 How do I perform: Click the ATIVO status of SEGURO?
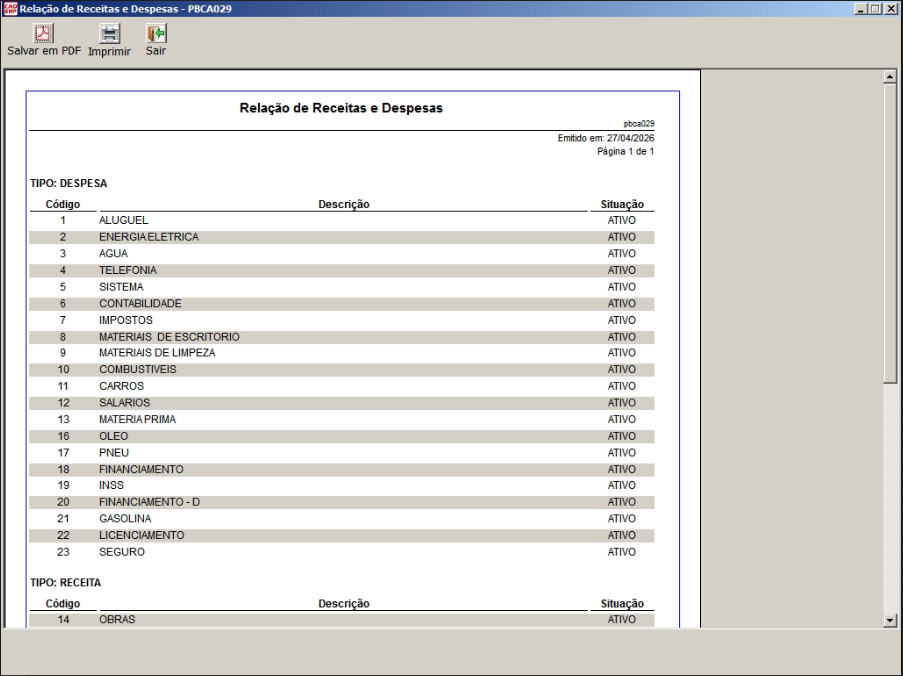621,552
